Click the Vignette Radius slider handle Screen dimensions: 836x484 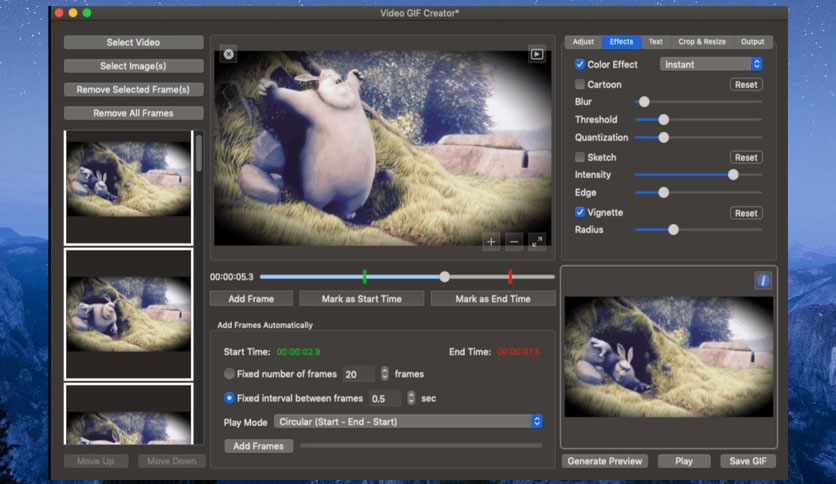click(673, 230)
